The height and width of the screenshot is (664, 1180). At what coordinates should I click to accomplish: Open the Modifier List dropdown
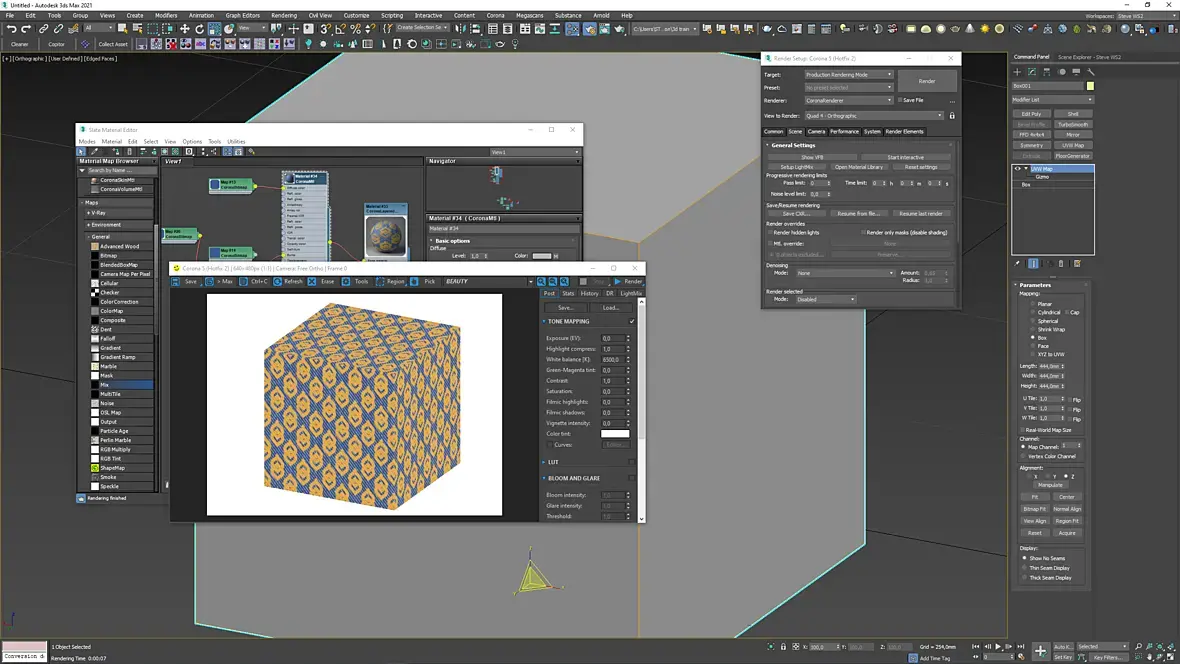point(1053,100)
